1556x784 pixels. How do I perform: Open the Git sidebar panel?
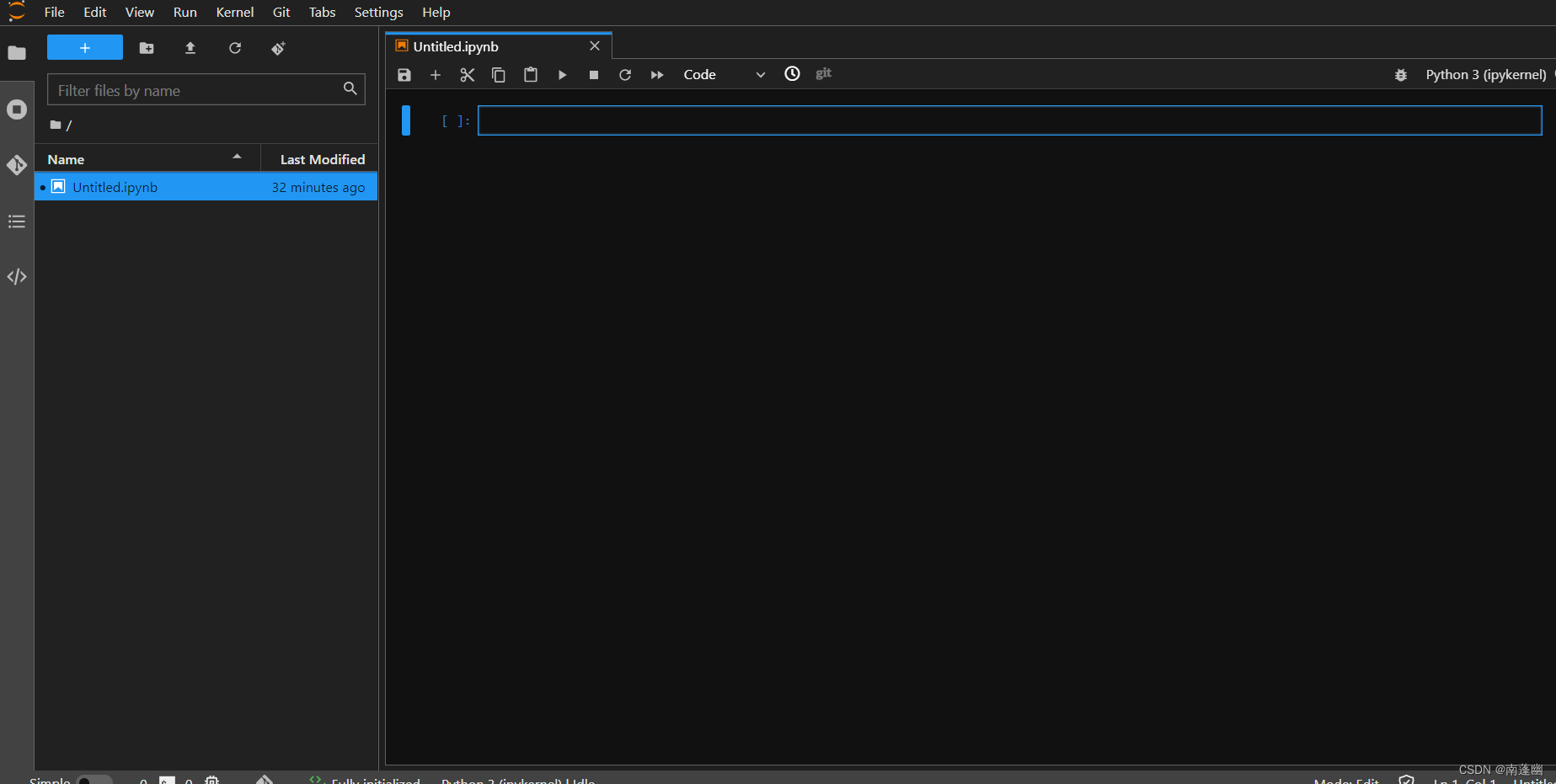coord(17,165)
